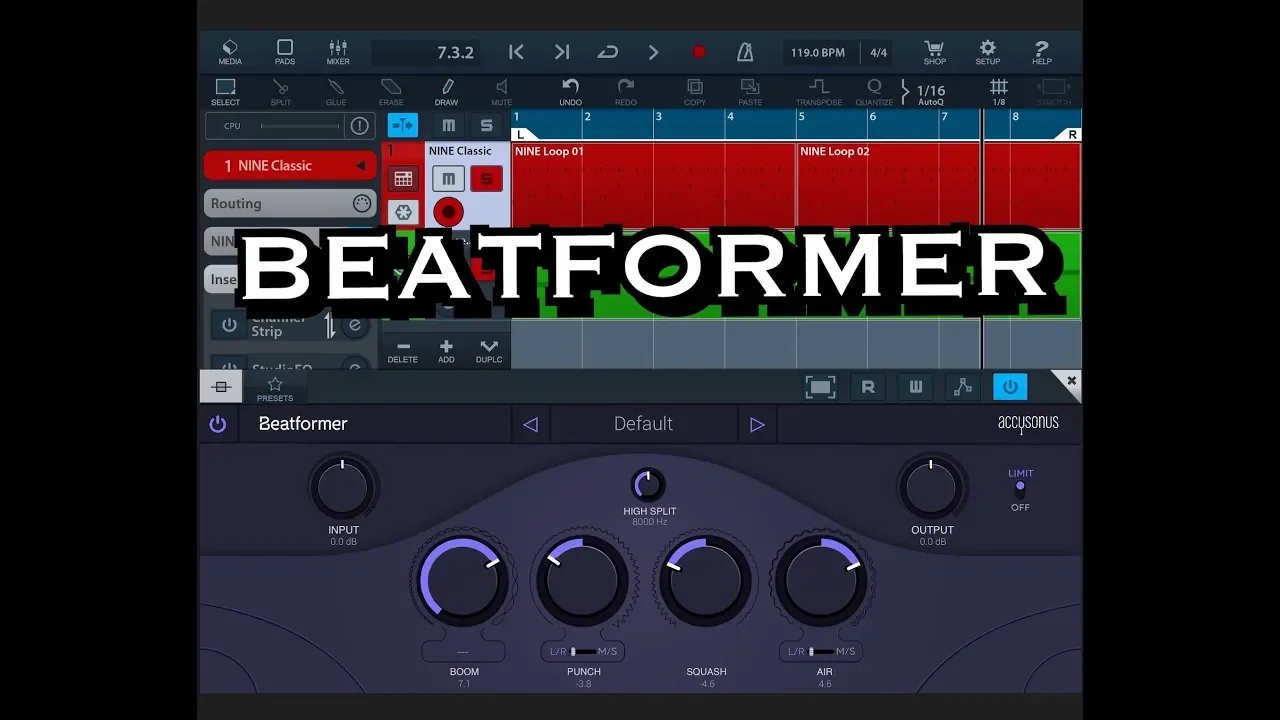Mute the NINE Classic track
1280x720 pixels.
(x=448, y=179)
